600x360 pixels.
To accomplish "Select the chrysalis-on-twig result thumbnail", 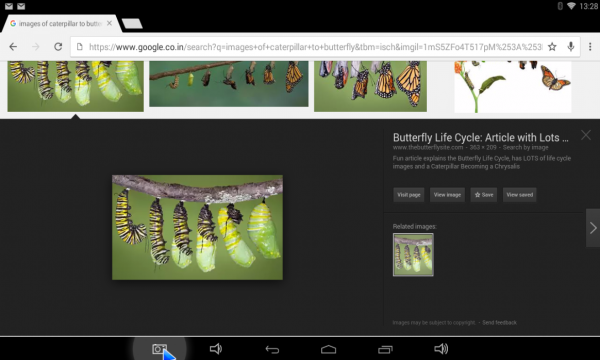I will [x=229, y=84].
